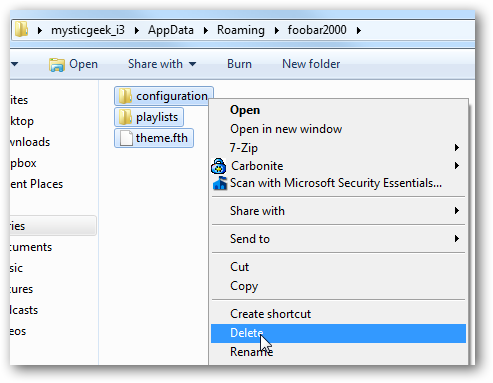493x383 pixels.
Task: Go to AppData in the breadcrumb path
Action: (171, 30)
